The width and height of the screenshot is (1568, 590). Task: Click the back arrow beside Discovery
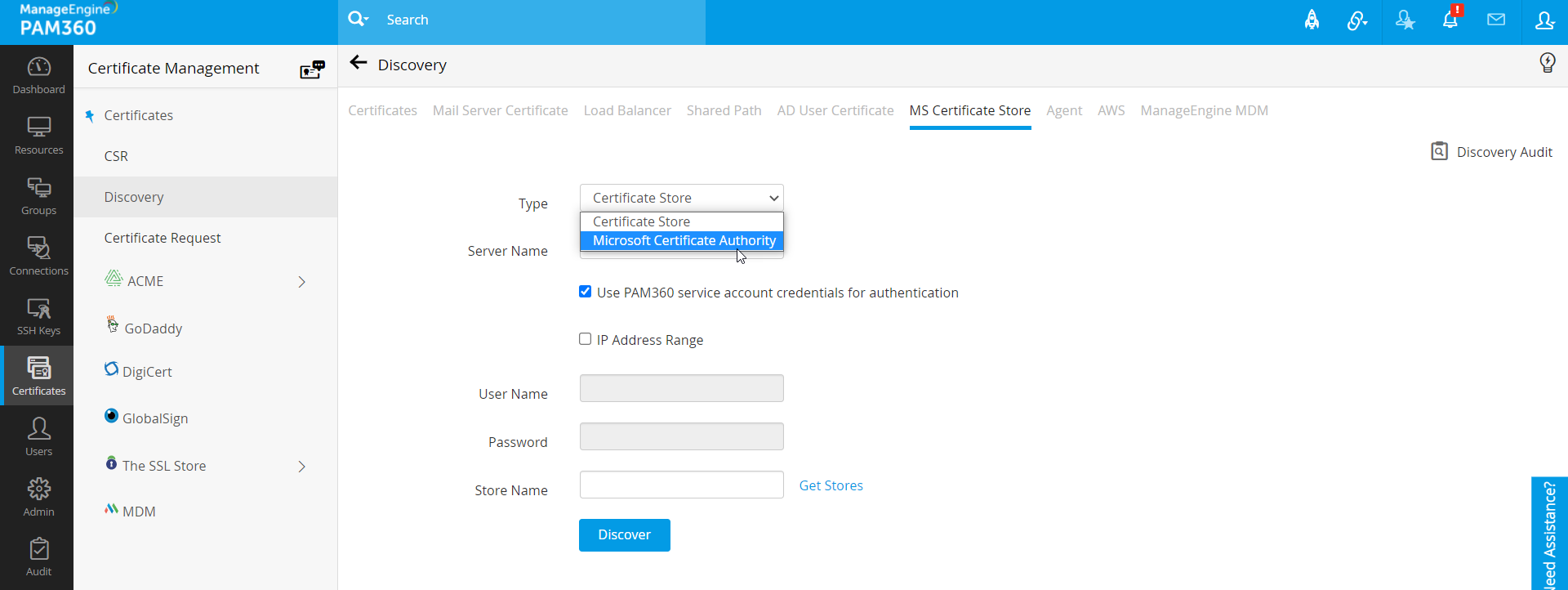358,63
